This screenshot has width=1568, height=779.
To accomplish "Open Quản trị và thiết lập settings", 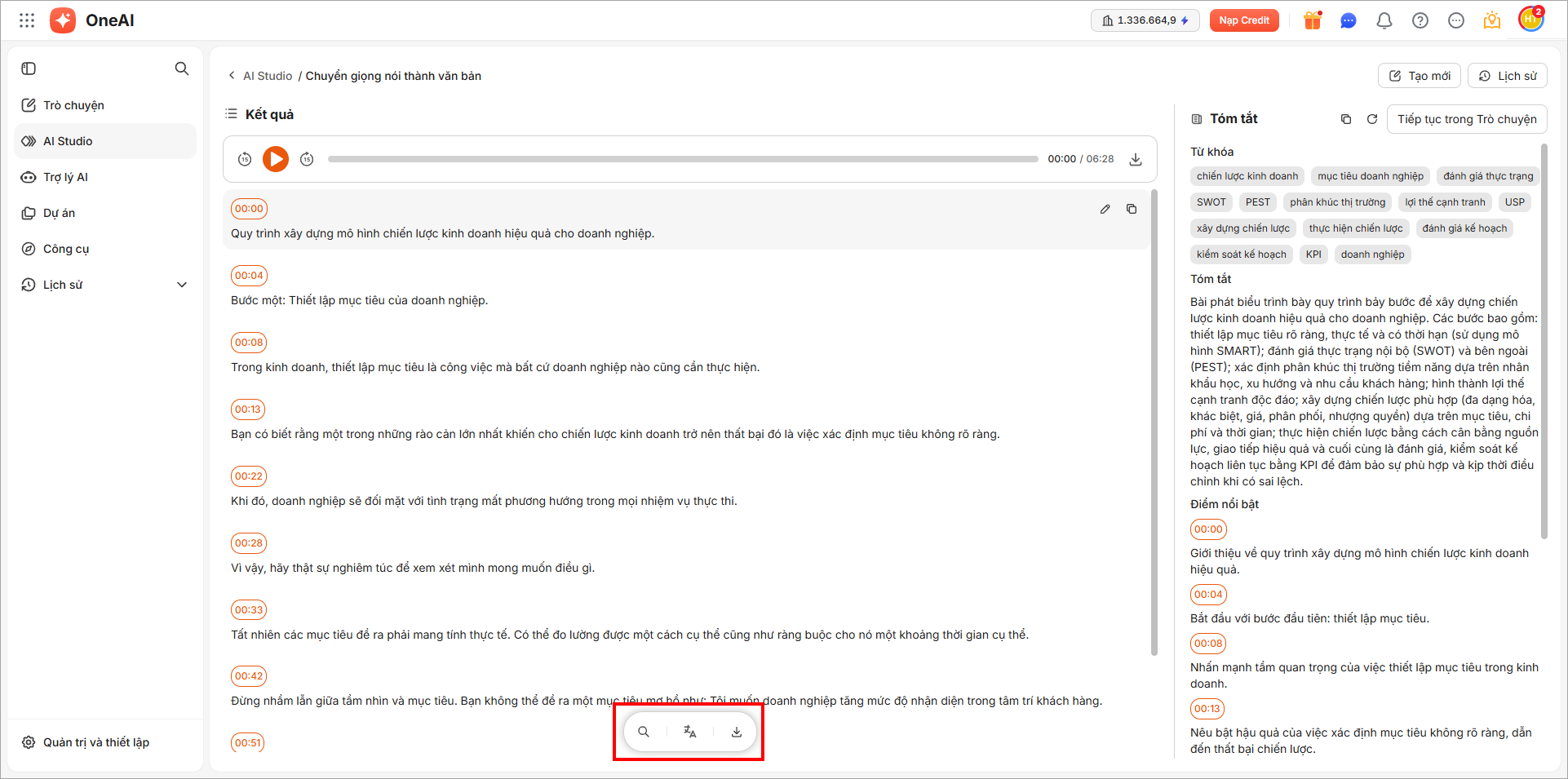I will point(105,742).
